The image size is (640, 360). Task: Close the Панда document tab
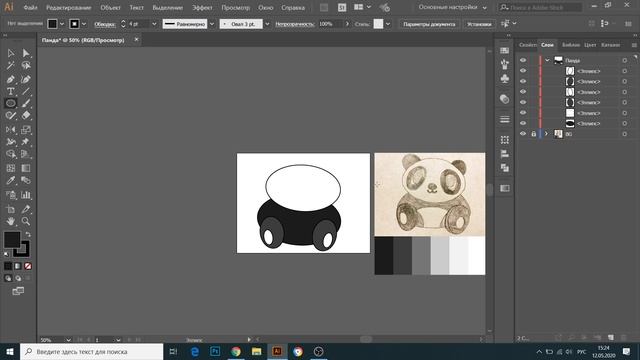click(136, 40)
